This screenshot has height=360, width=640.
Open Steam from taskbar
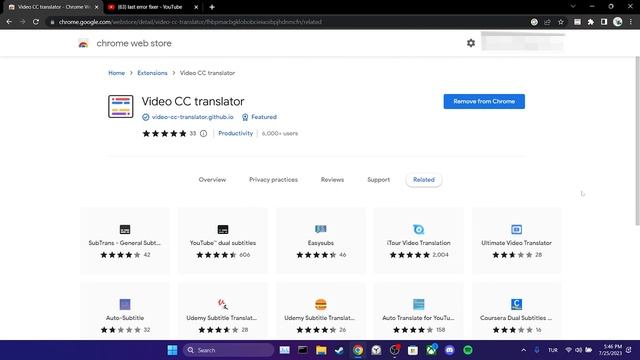pyautogui.click(x=339, y=350)
